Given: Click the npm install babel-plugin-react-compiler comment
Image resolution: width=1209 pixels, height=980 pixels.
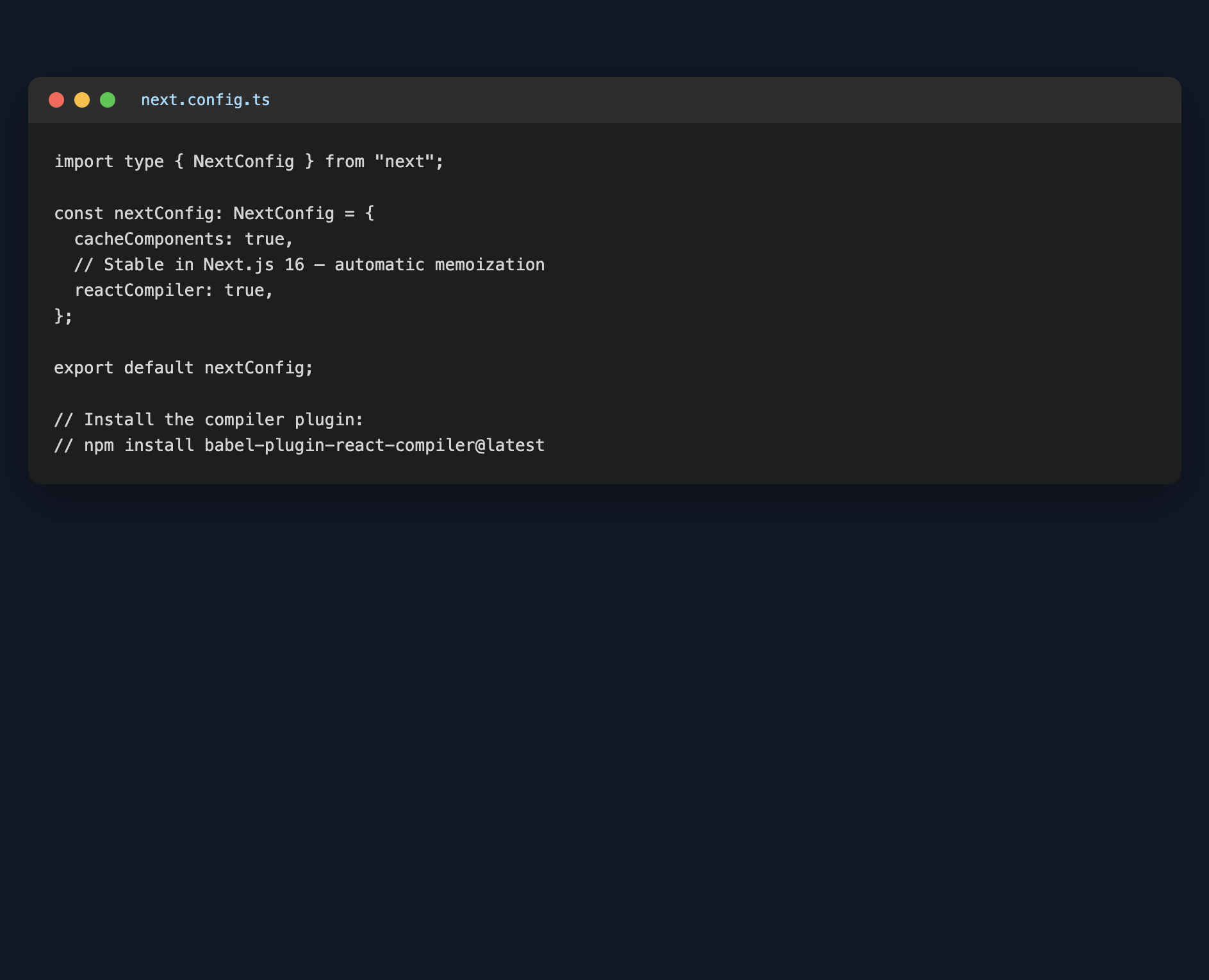Looking at the screenshot, I should [299, 445].
